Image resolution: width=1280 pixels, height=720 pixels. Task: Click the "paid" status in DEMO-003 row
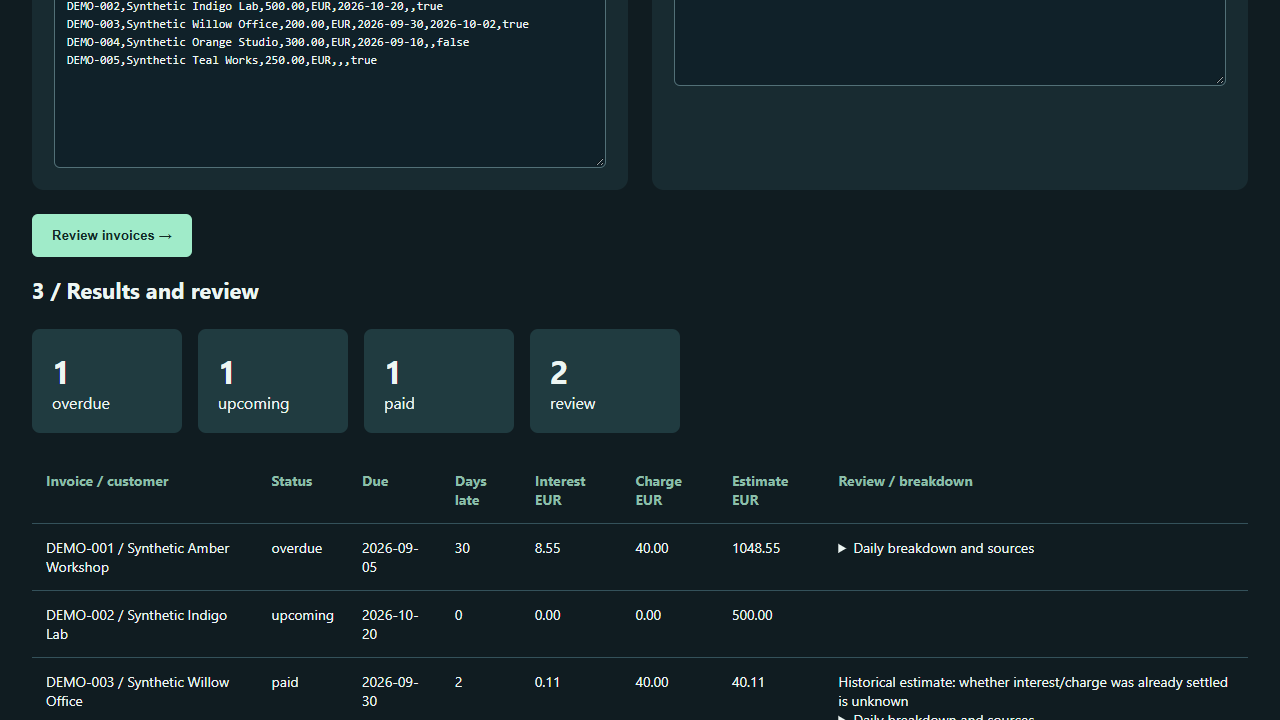[285, 682]
